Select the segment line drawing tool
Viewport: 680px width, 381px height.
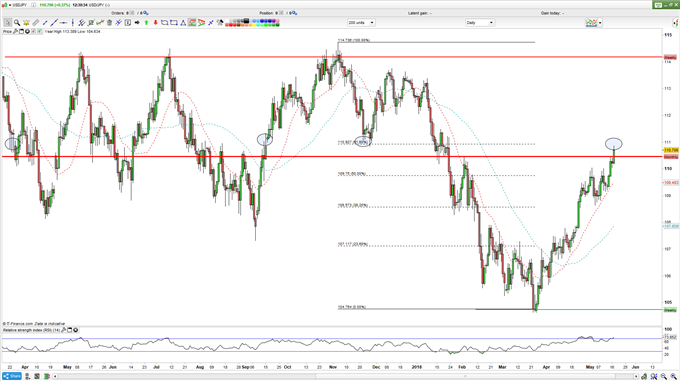coord(45,23)
